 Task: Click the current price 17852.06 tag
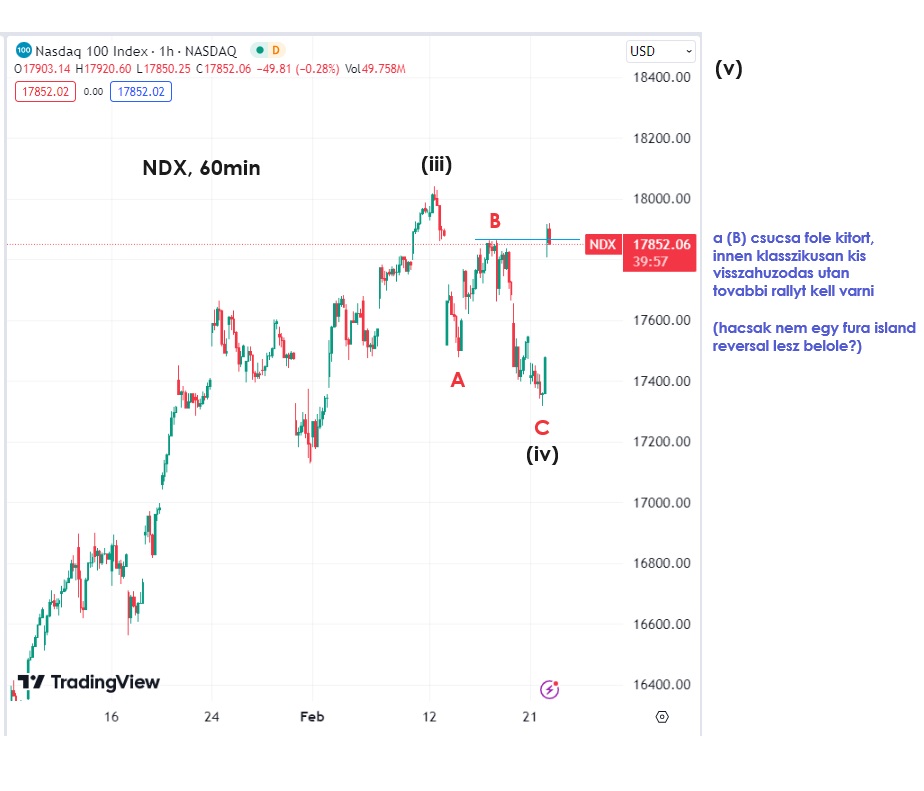point(660,244)
